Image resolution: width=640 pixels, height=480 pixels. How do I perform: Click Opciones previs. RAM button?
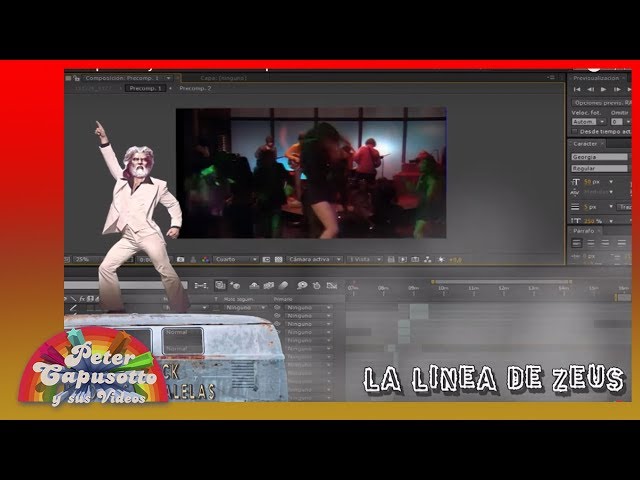coord(602,103)
